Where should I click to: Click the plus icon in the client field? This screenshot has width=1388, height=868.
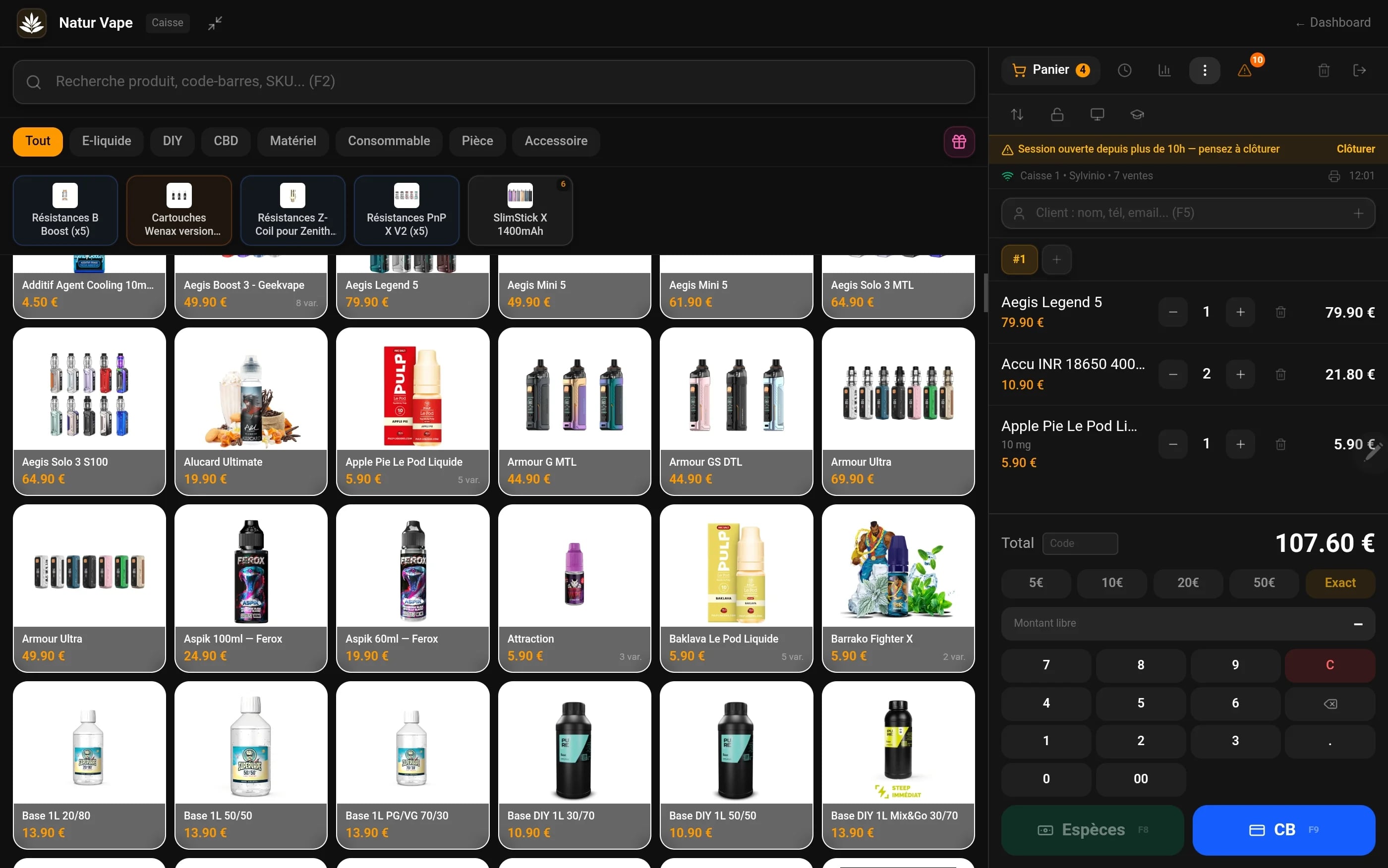pyautogui.click(x=1358, y=213)
